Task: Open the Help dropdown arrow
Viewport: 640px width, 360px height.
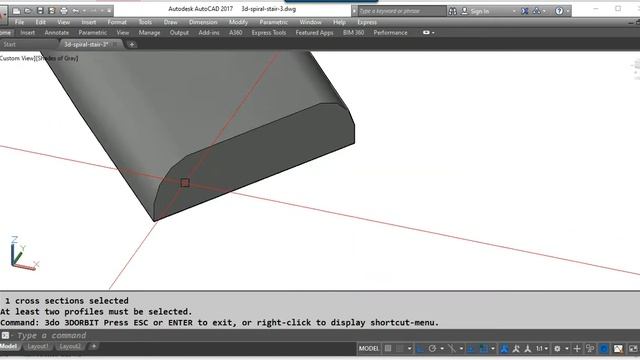Action: (567, 11)
